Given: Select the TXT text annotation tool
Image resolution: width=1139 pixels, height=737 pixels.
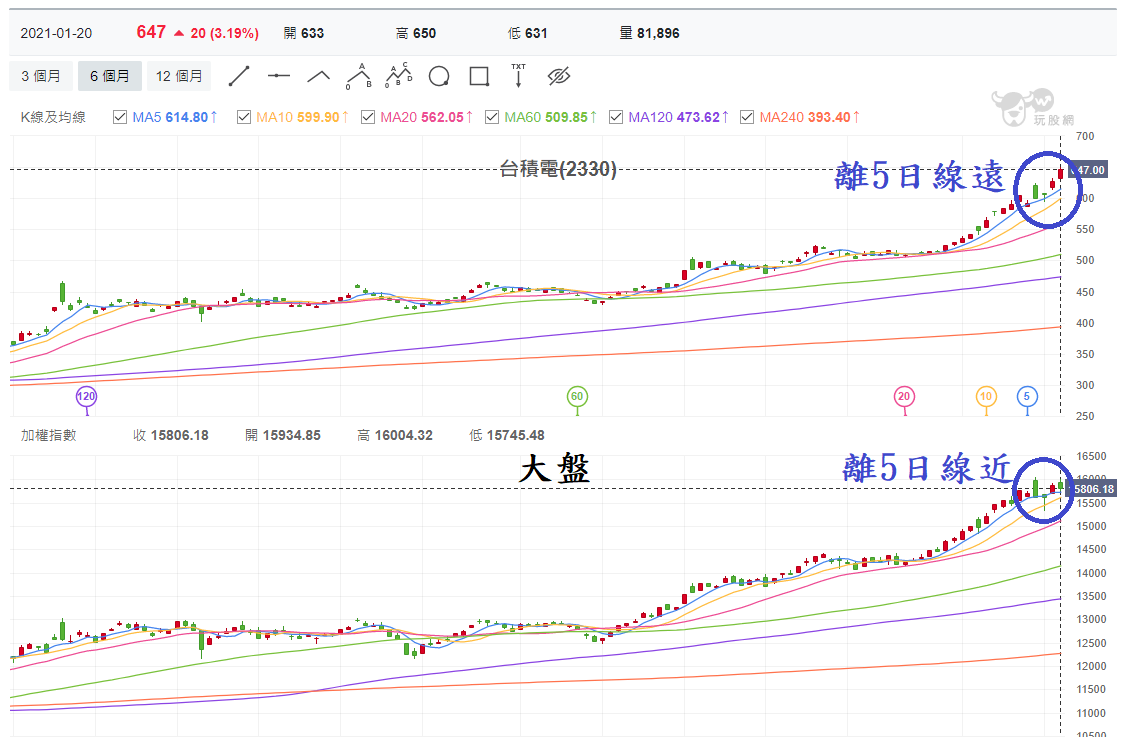Looking at the screenshot, I should pos(519,76).
